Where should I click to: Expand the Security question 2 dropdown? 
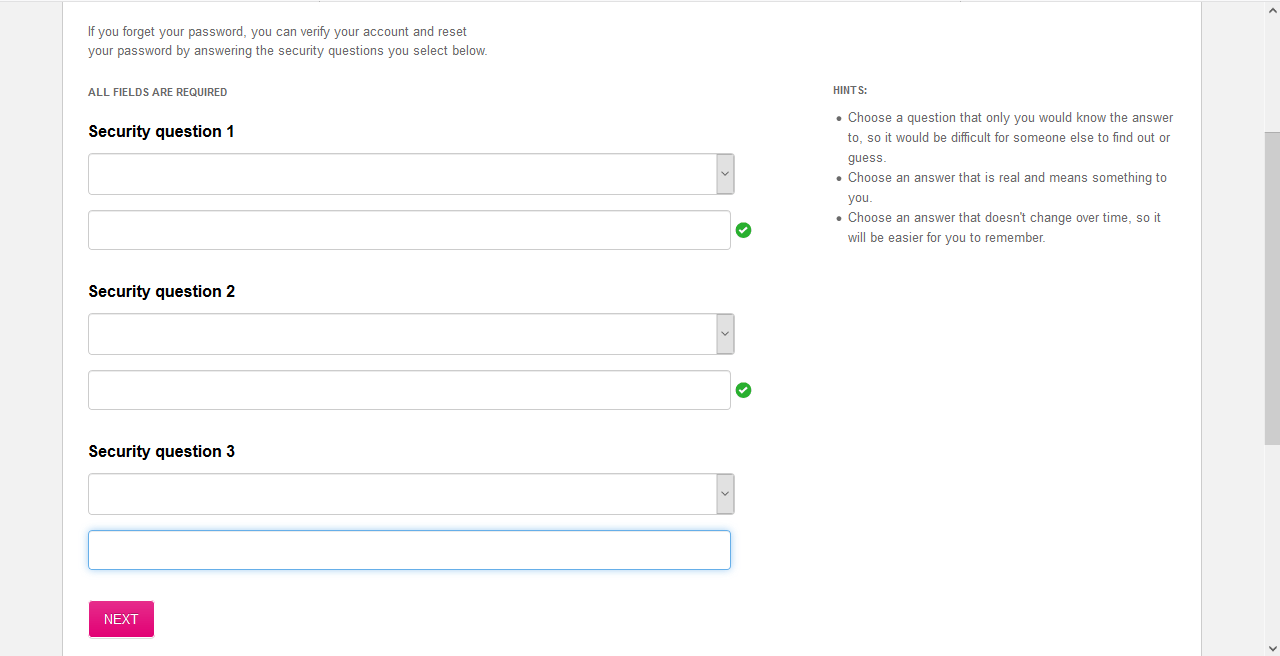411,334
